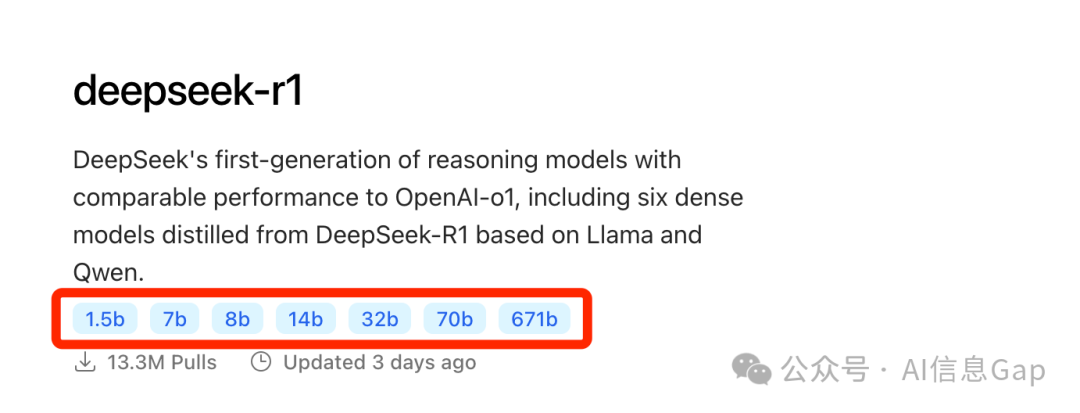Open the deepseek-r1 model title

tap(188, 92)
